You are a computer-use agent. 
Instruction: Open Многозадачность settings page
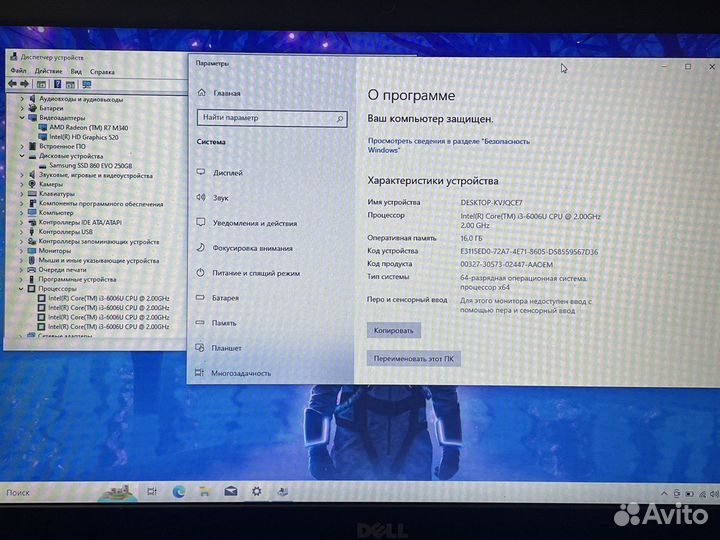point(233,373)
